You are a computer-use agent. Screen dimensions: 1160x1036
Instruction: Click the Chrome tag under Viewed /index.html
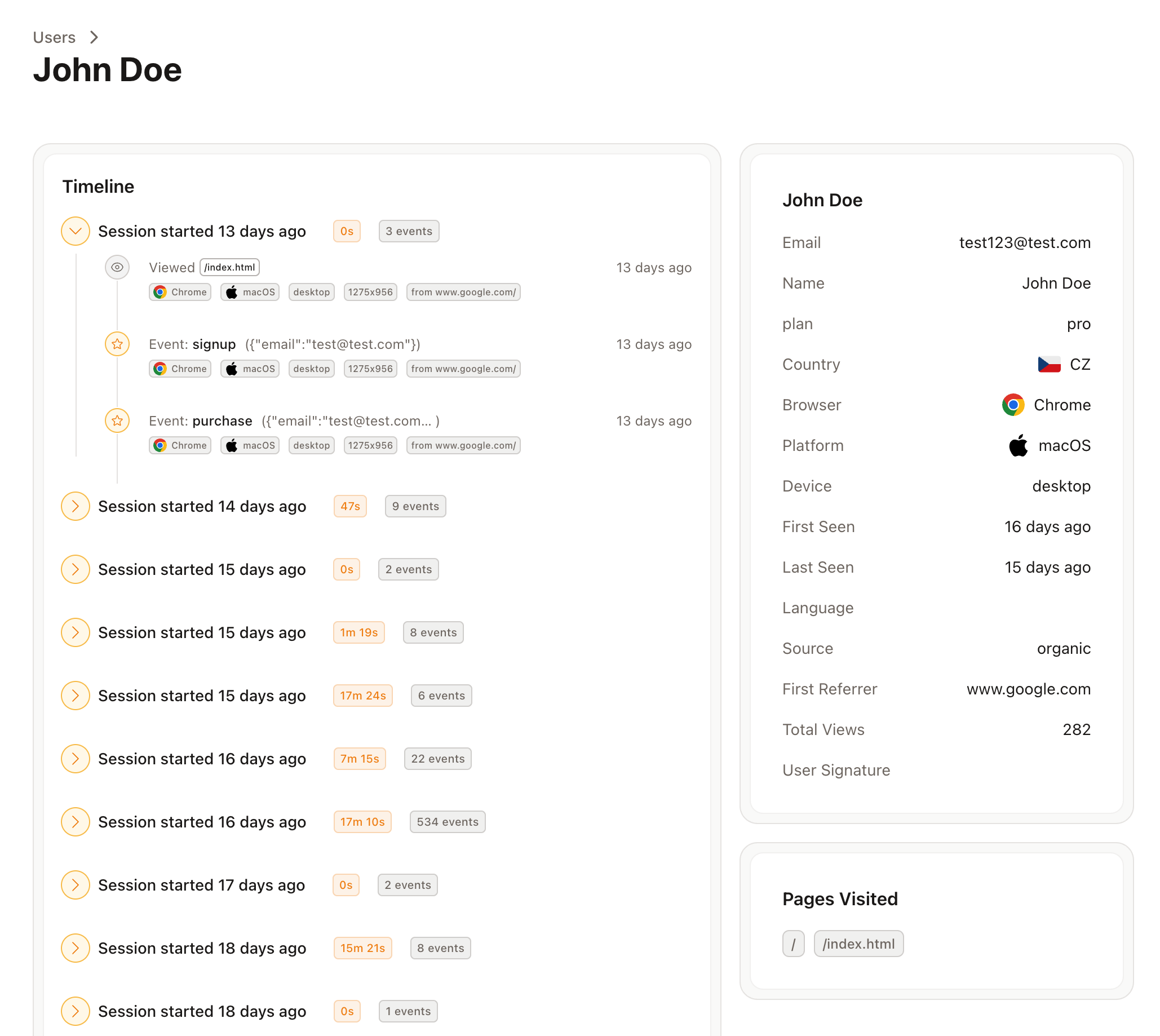tap(180, 292)
